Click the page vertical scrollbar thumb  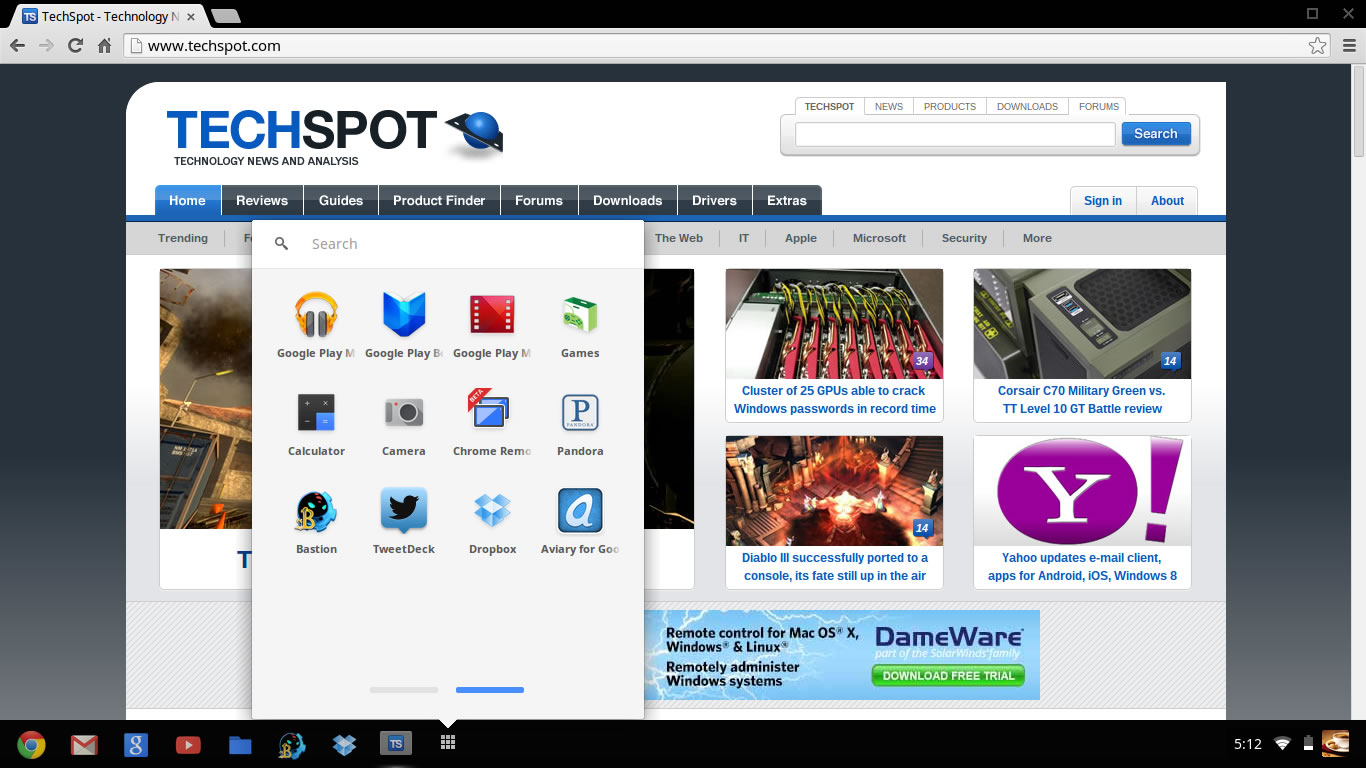1359,113
